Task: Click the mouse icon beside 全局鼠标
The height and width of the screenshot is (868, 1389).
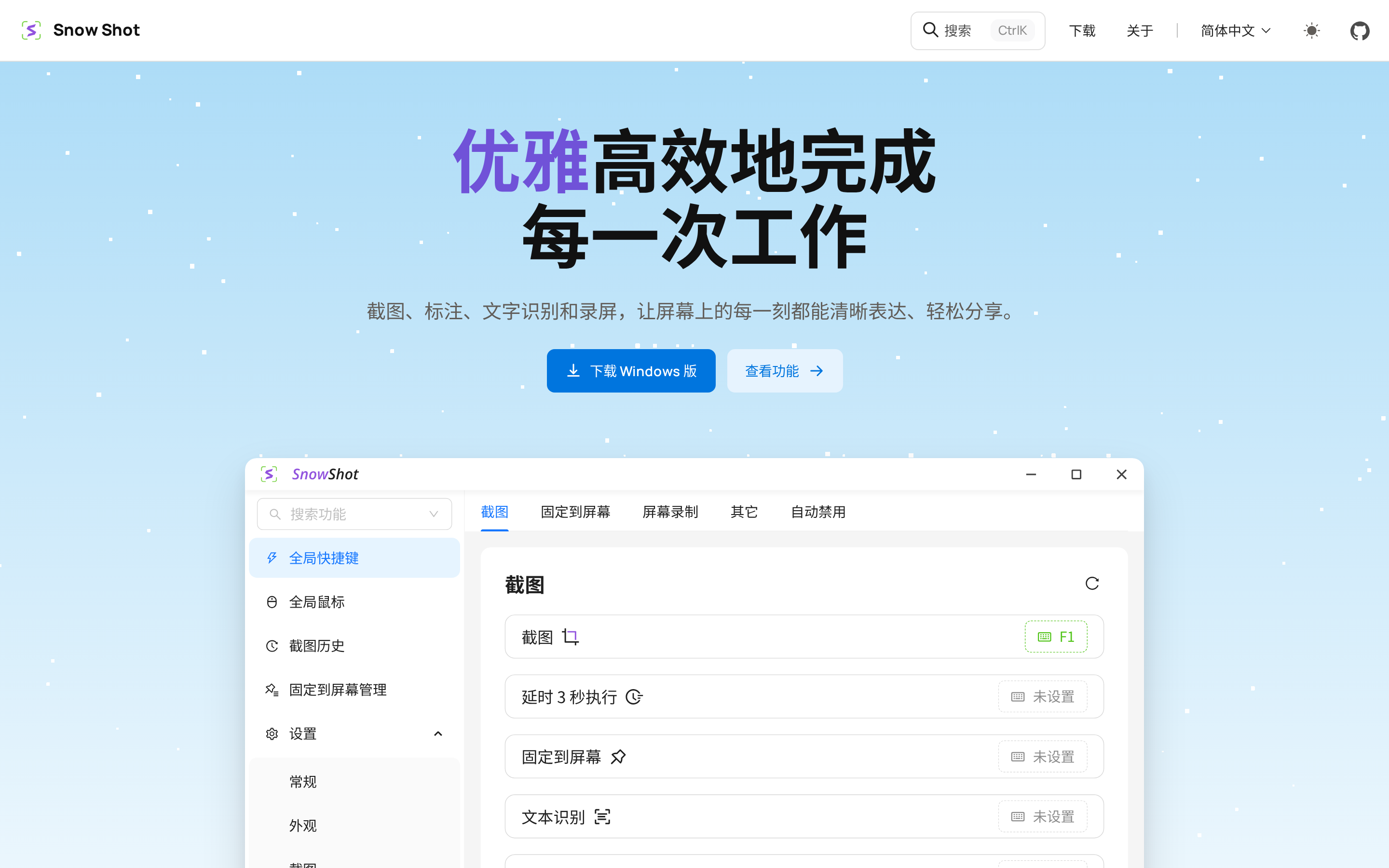Action: click(x=272, y=602)
